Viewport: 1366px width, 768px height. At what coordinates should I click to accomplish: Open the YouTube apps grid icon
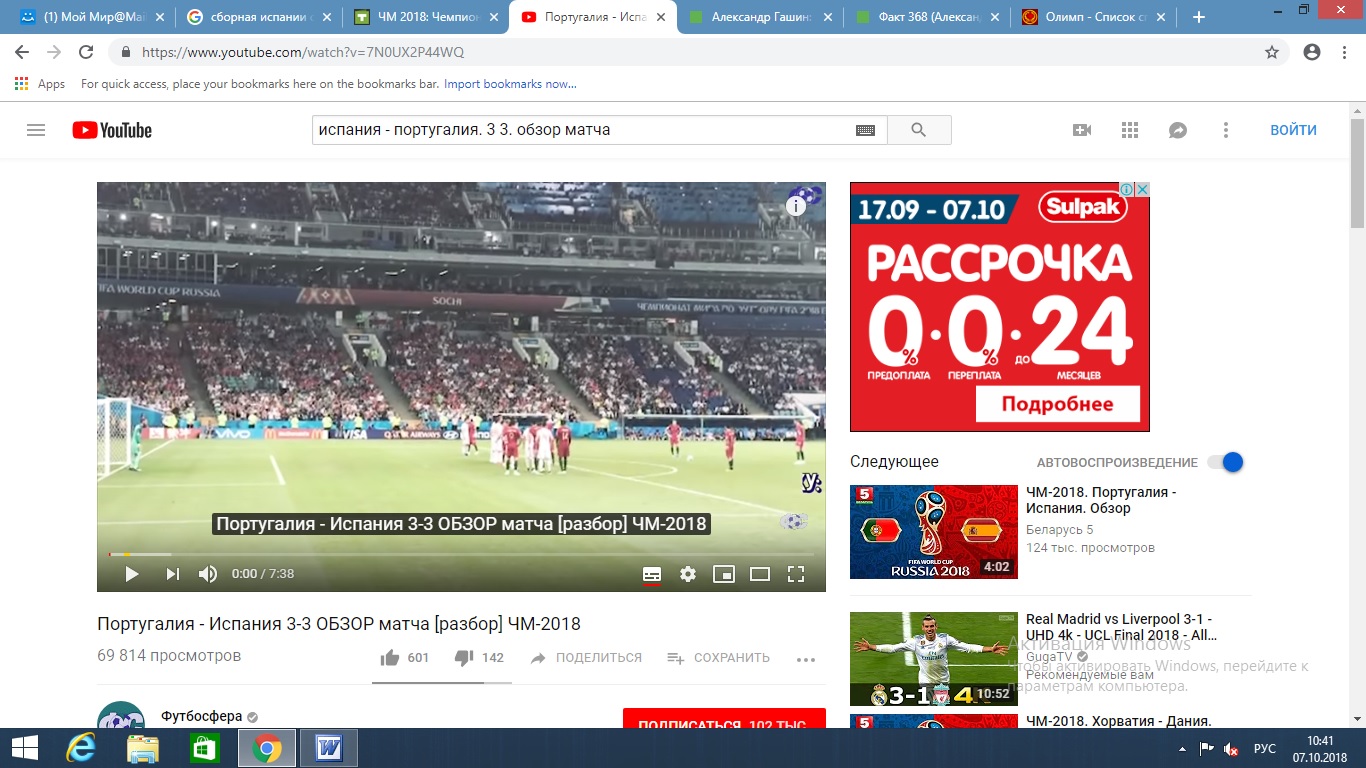click(1130, 130)
